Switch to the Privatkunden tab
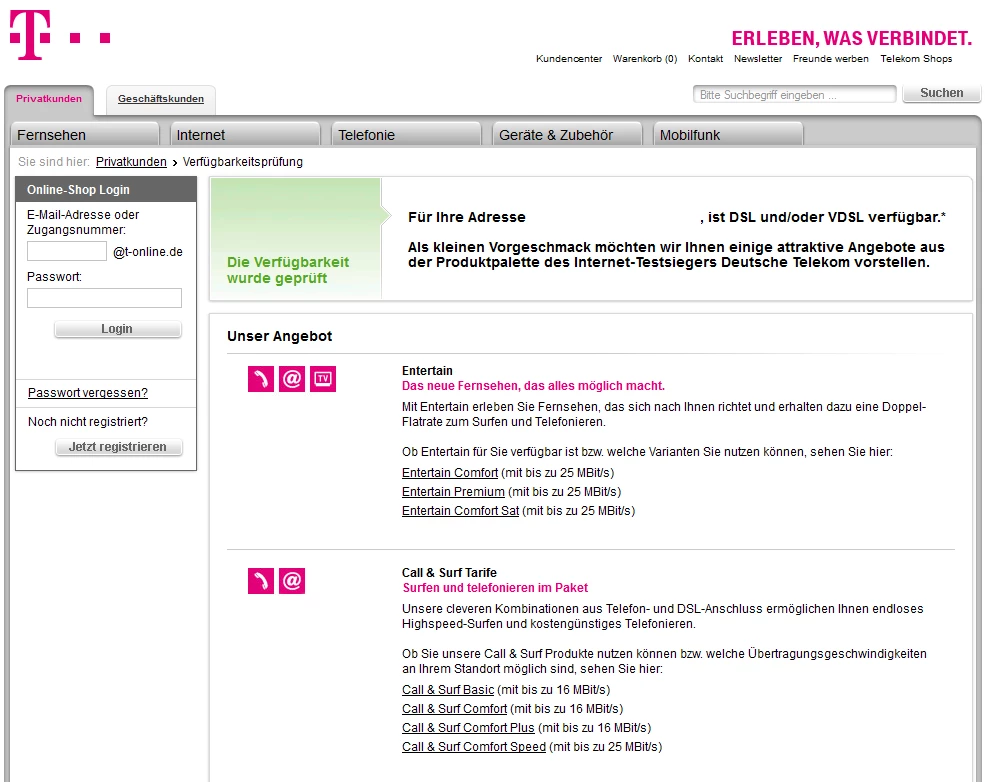This screenshot has width=998, height=782. pos(49,99)
